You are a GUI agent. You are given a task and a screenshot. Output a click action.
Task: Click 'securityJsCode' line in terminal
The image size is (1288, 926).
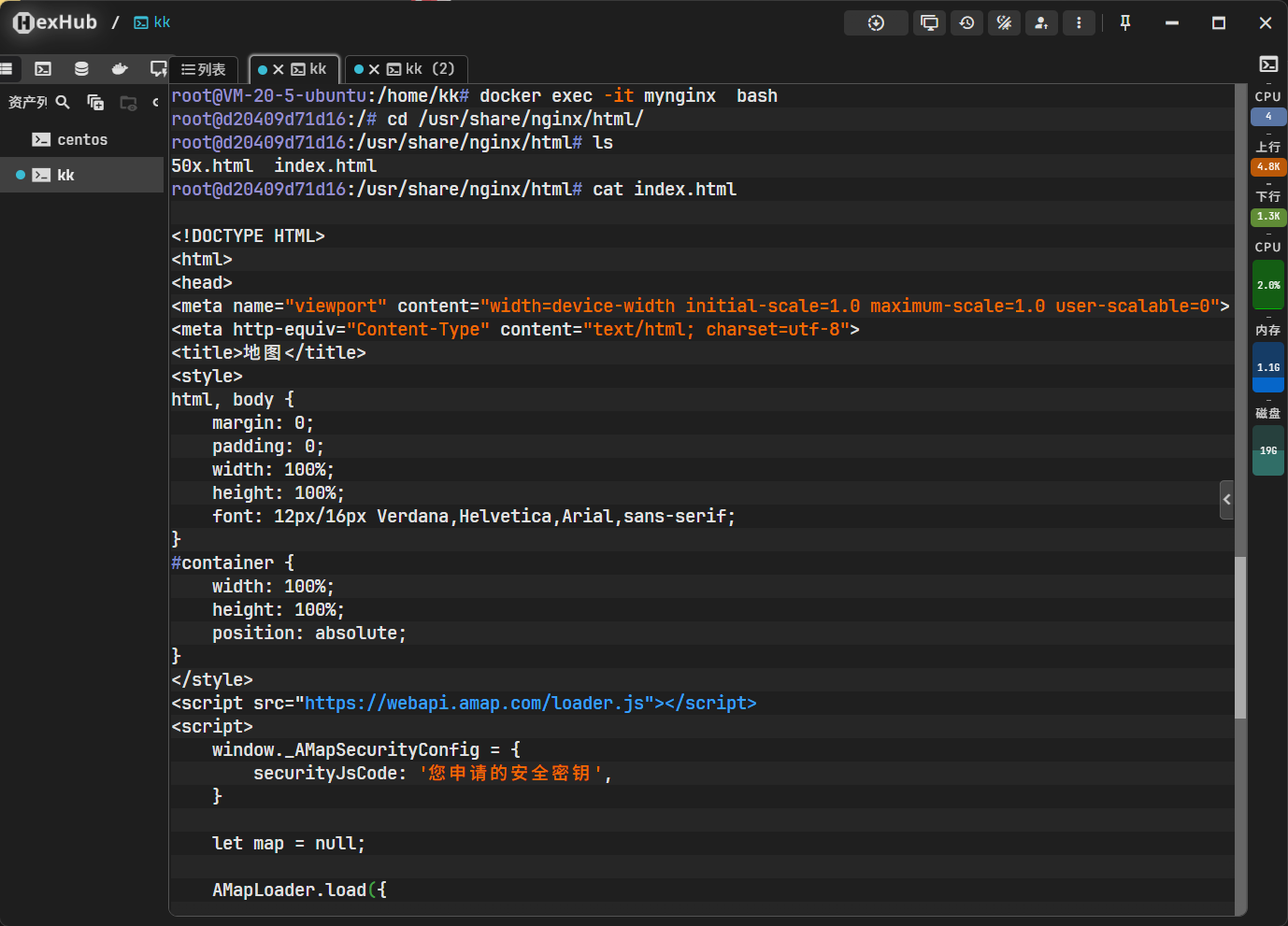coord(432,773)
